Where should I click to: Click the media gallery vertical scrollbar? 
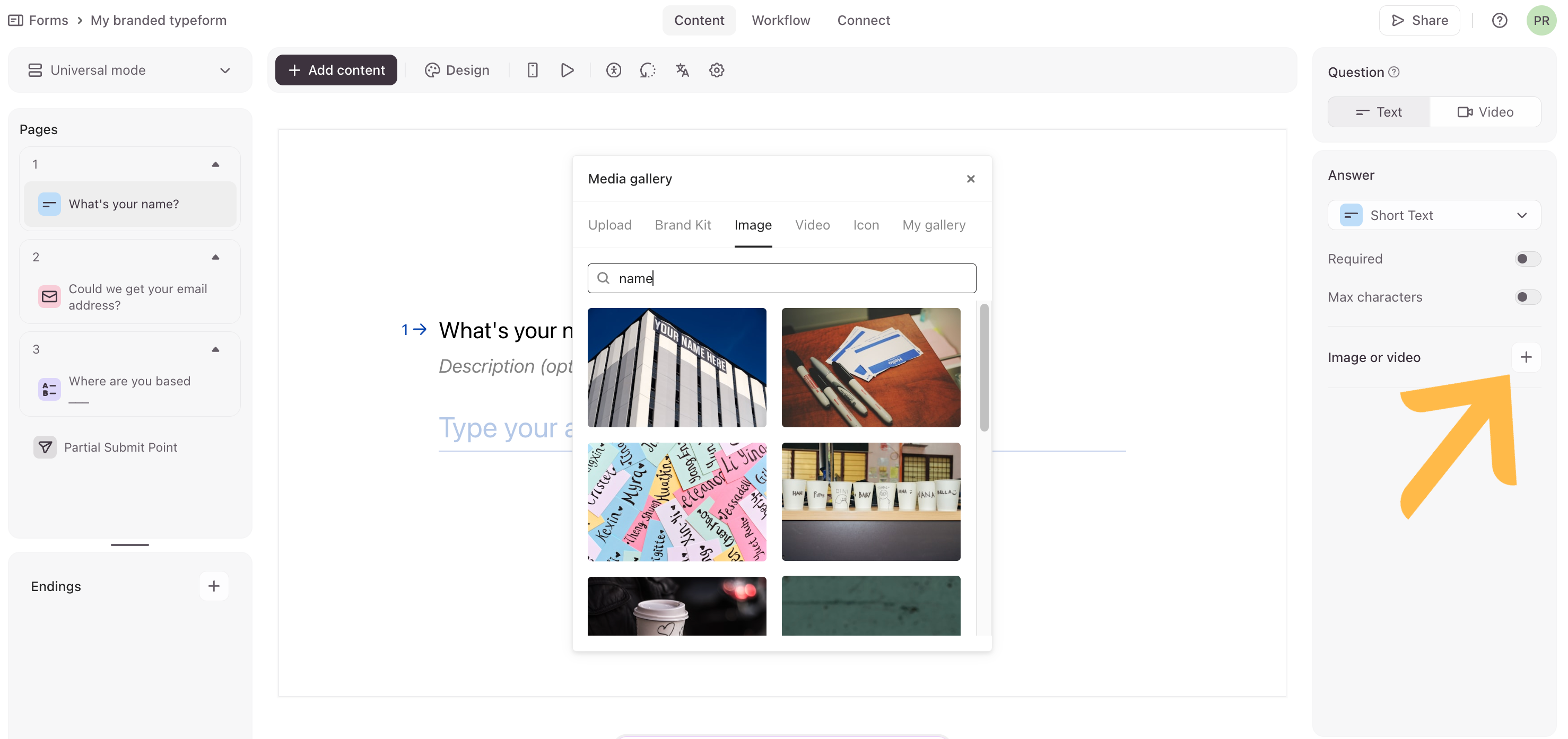pos(983,367)
